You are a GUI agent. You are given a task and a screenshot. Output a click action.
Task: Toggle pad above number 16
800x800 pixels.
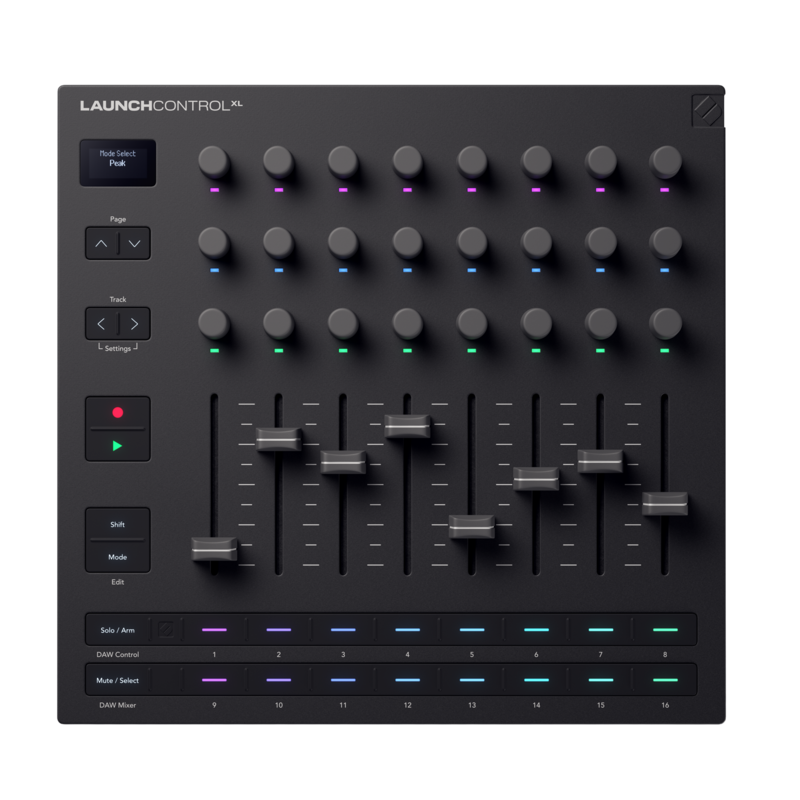(664, 680)
